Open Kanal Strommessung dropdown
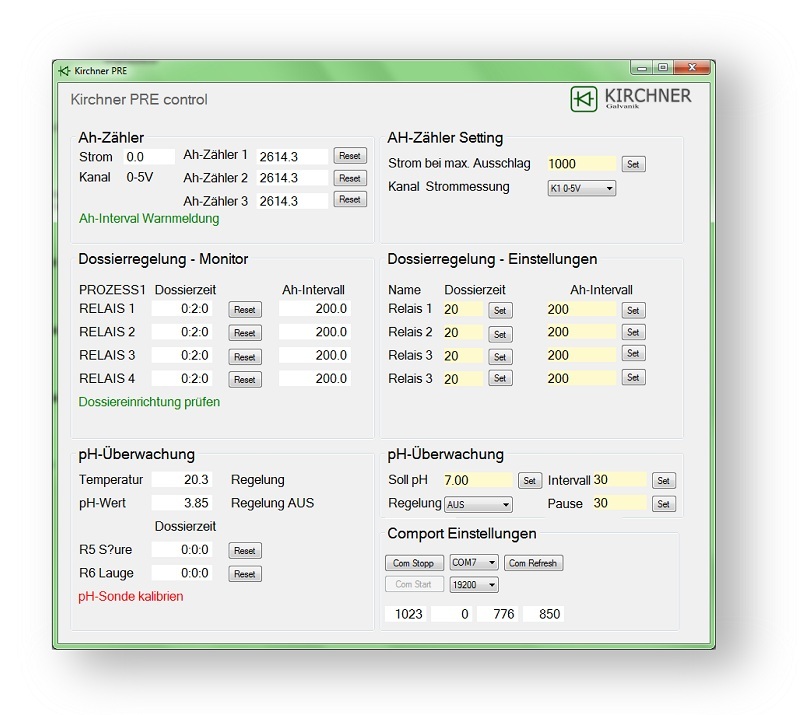Image resolution: width=800 pixels, height=715 pixels. click(x=581, y=188)
